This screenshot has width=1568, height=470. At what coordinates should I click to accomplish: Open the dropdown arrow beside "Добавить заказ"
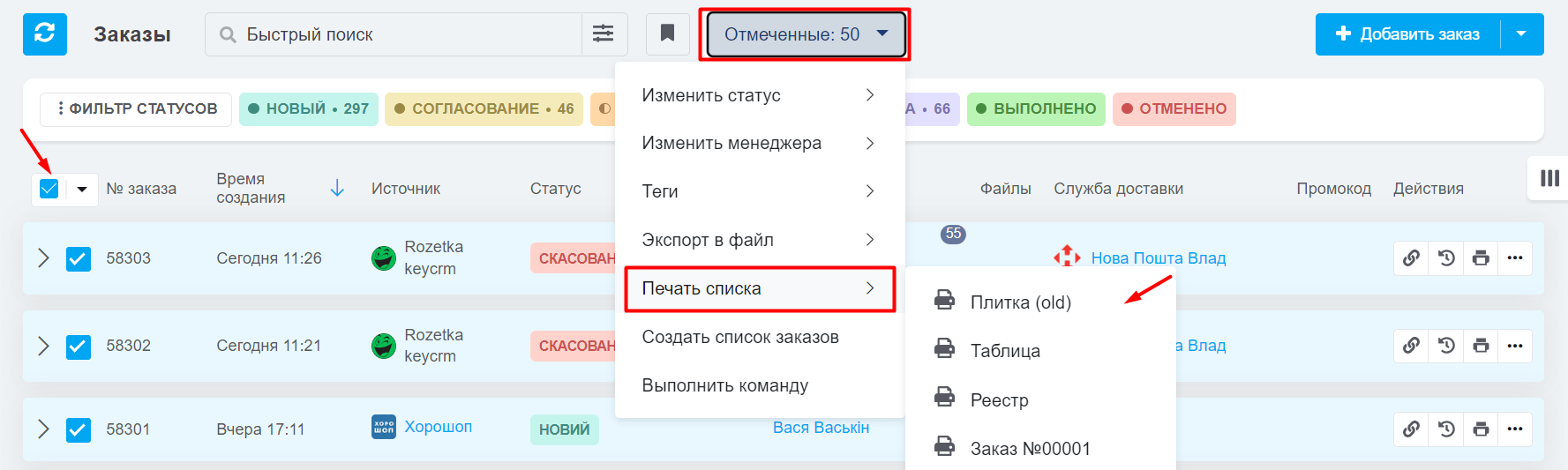(1521, 34)
